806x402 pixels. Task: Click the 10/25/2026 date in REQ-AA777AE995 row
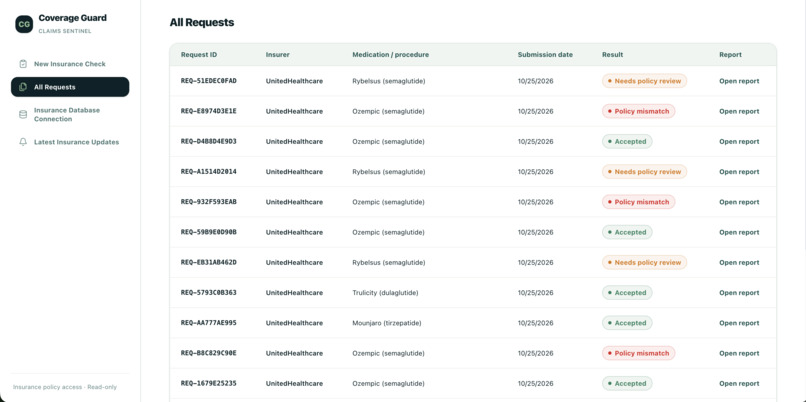[x=535, y=323]
